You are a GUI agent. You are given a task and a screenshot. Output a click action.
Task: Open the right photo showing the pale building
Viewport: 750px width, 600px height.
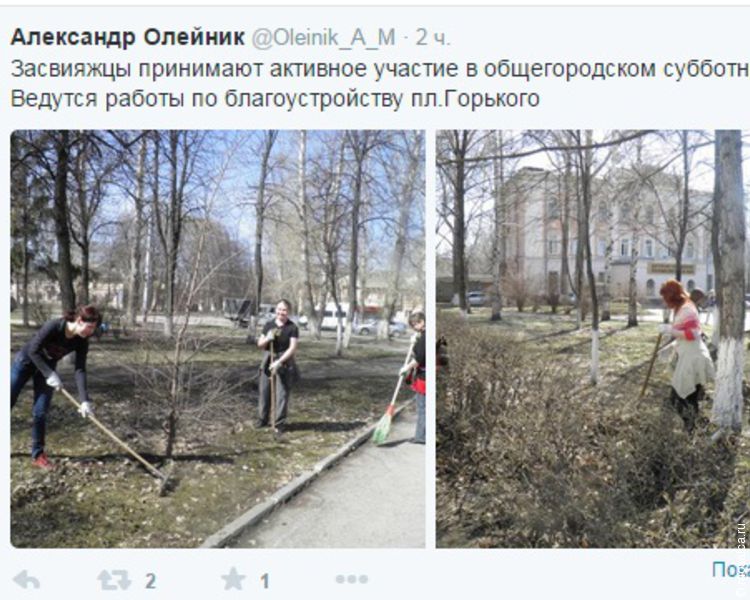(x=593, y=339)
